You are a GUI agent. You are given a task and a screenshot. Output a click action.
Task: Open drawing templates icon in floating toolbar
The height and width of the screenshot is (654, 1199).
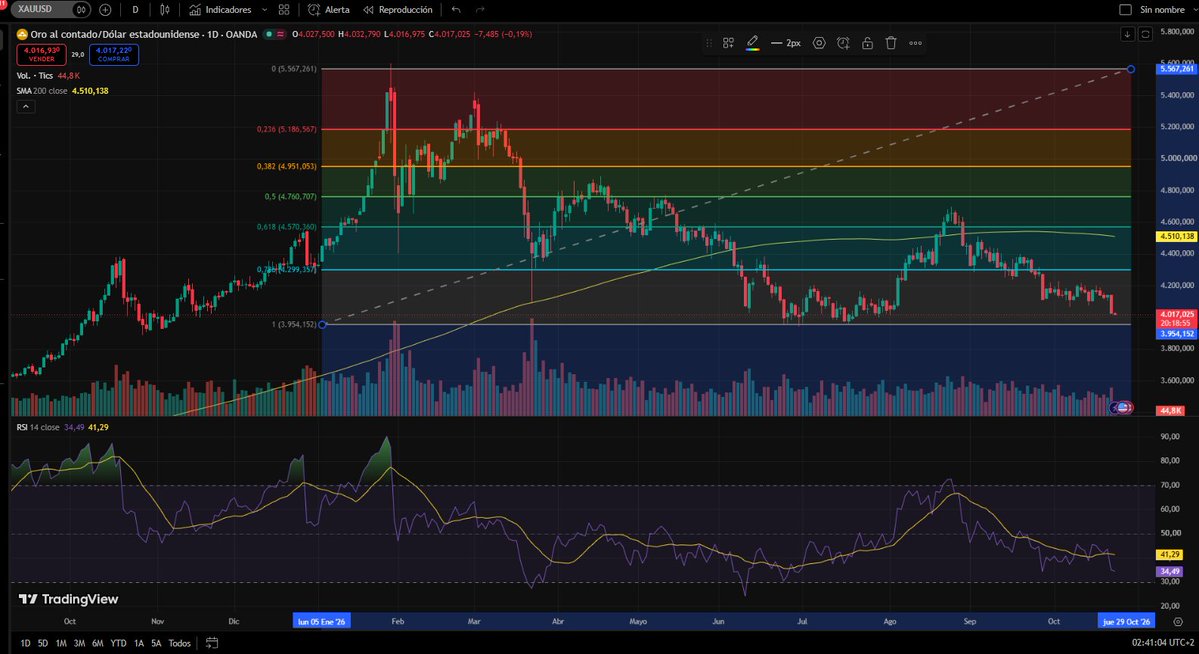coord(729,43)
